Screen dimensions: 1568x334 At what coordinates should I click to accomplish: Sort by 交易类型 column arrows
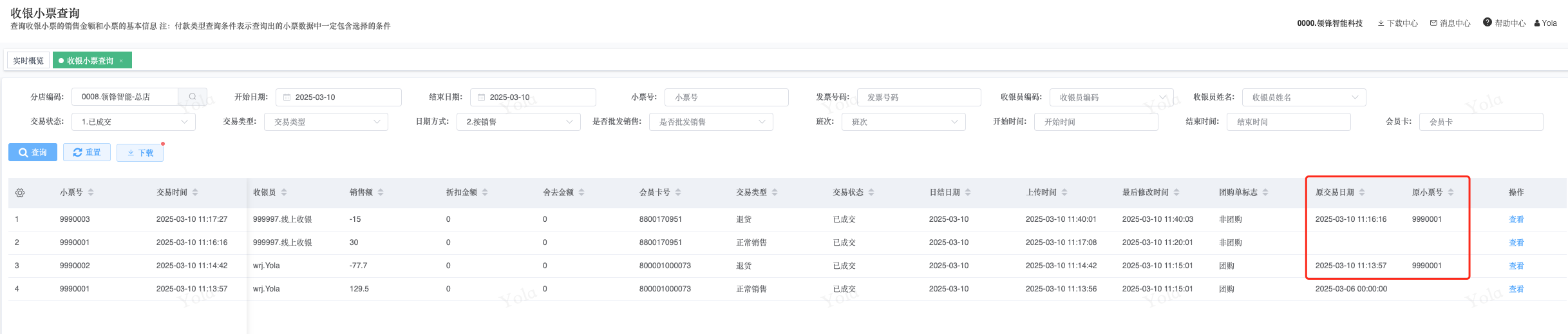775,192
